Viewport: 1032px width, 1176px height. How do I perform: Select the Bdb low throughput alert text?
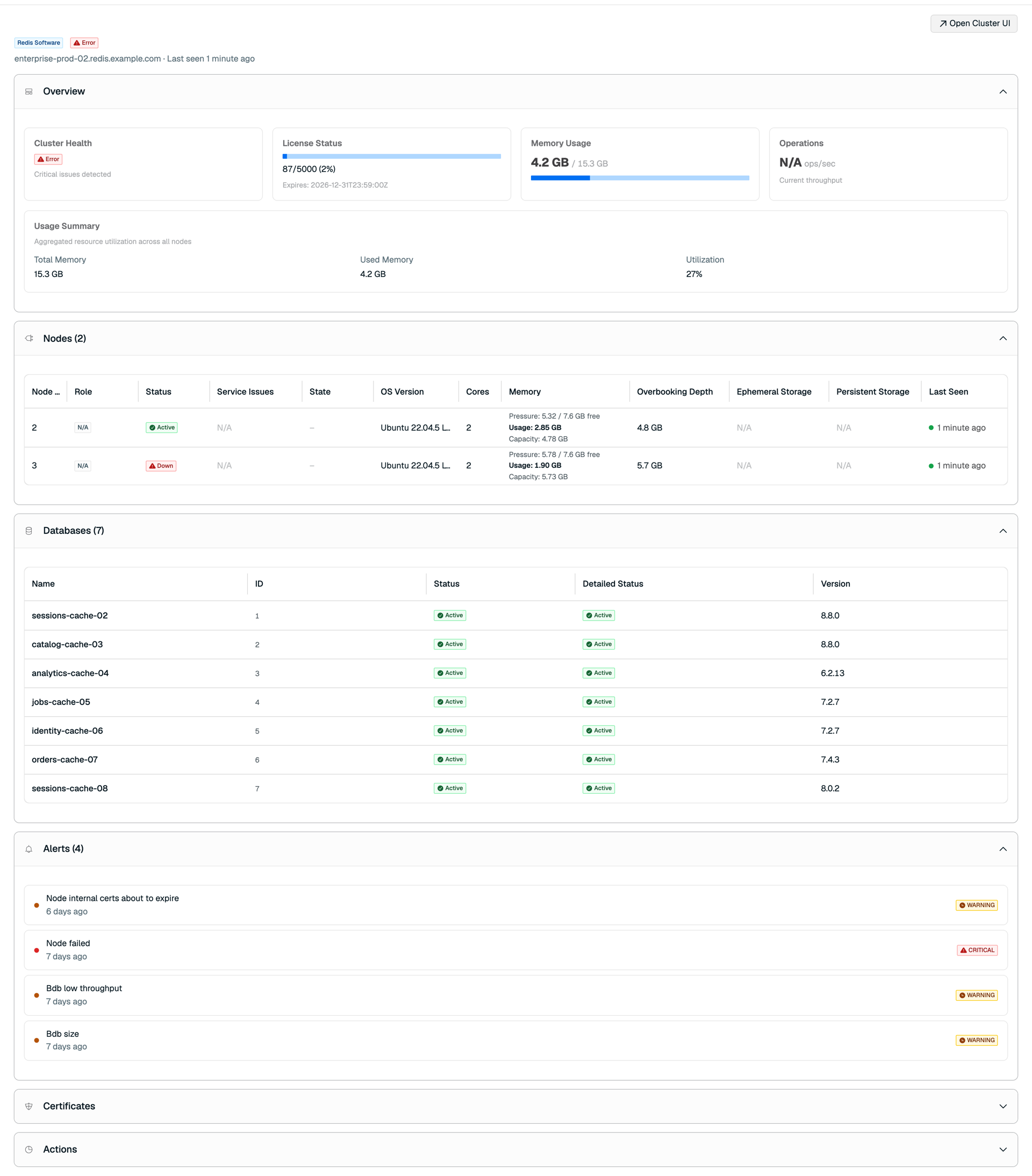[84, 988]
